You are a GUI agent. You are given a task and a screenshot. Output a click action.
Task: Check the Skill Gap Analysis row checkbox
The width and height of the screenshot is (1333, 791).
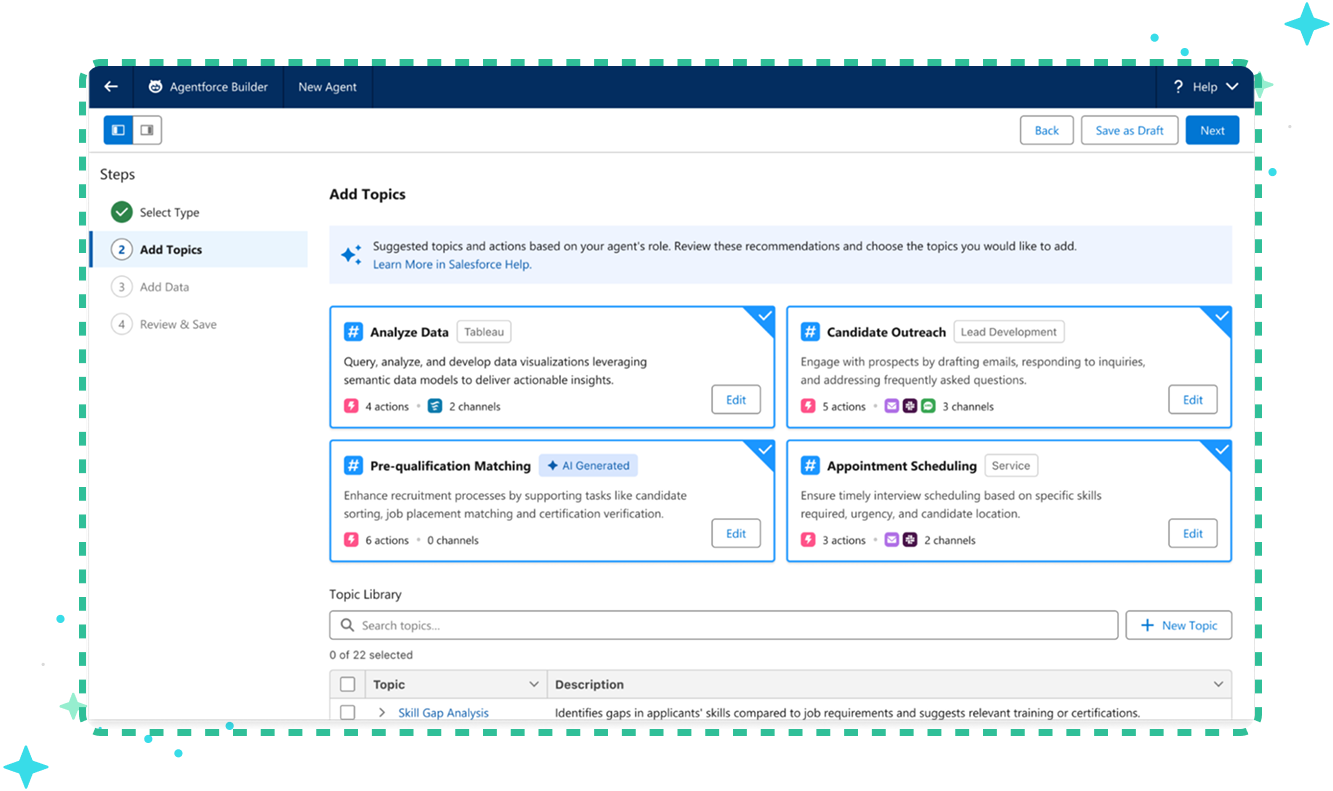click(x=347, y=712)
